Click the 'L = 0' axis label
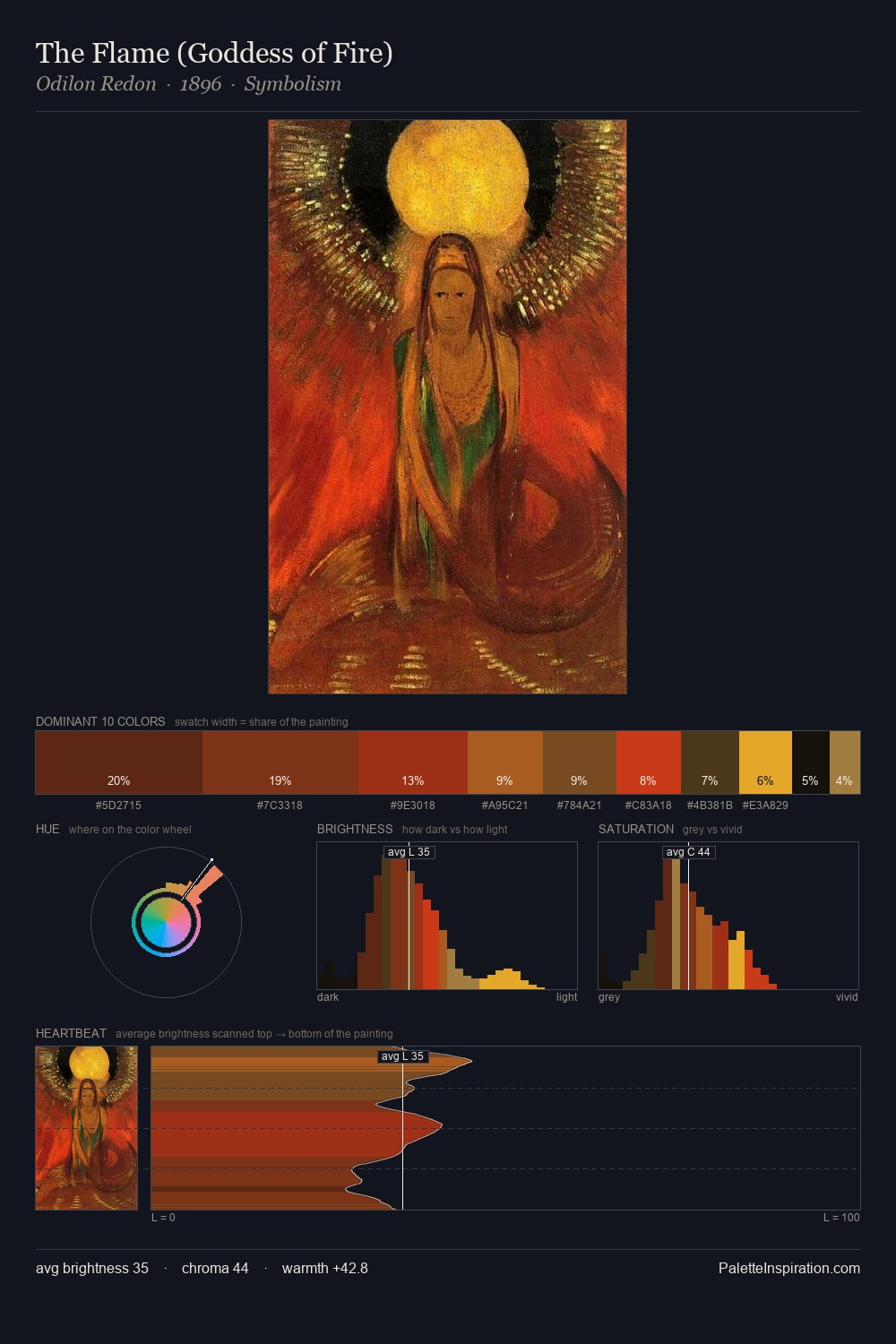The image size is (896, 1344). (x=163, y=1218)
